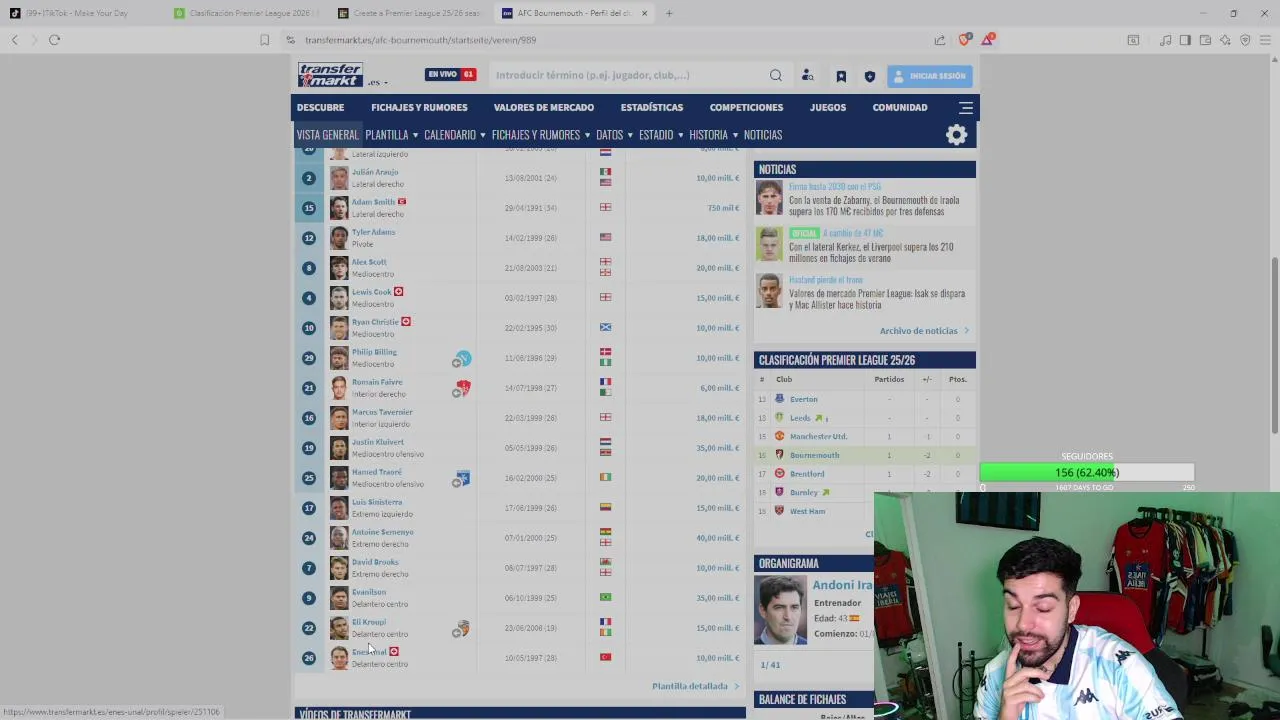Click the Brave shields icon in the address bar

[964, 40]
